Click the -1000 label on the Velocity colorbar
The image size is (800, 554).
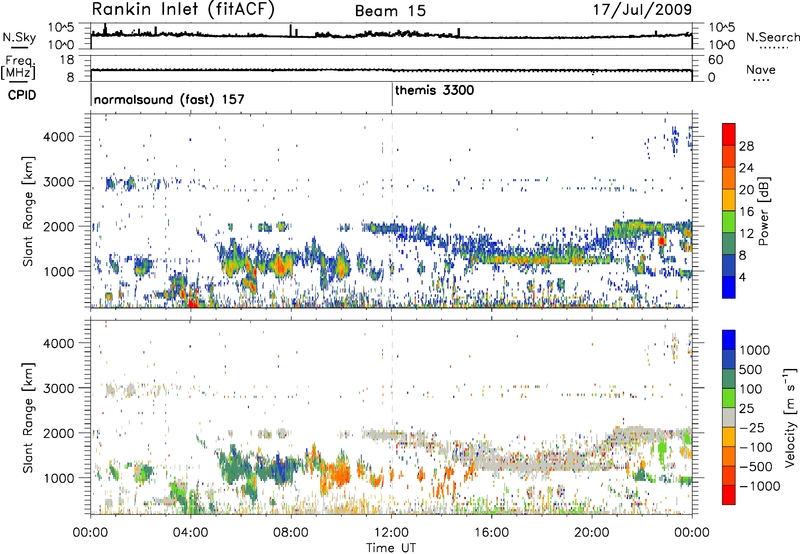coord(759,486)
